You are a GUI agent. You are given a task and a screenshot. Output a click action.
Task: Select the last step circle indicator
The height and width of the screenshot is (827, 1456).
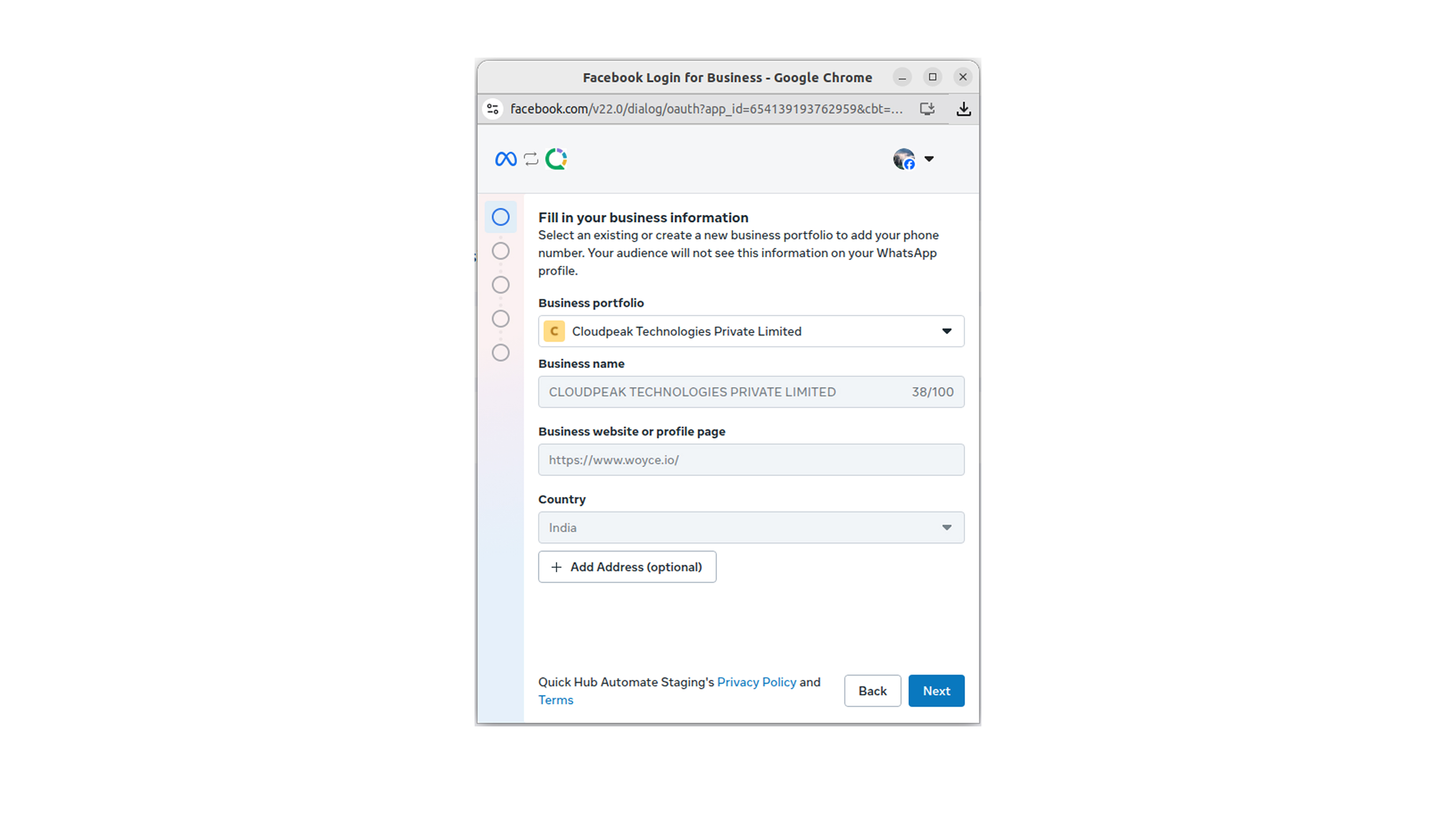point(500,353)
